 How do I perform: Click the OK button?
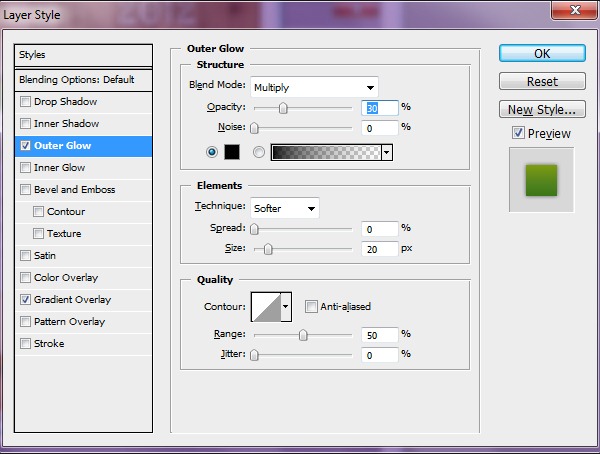point(542,54)
